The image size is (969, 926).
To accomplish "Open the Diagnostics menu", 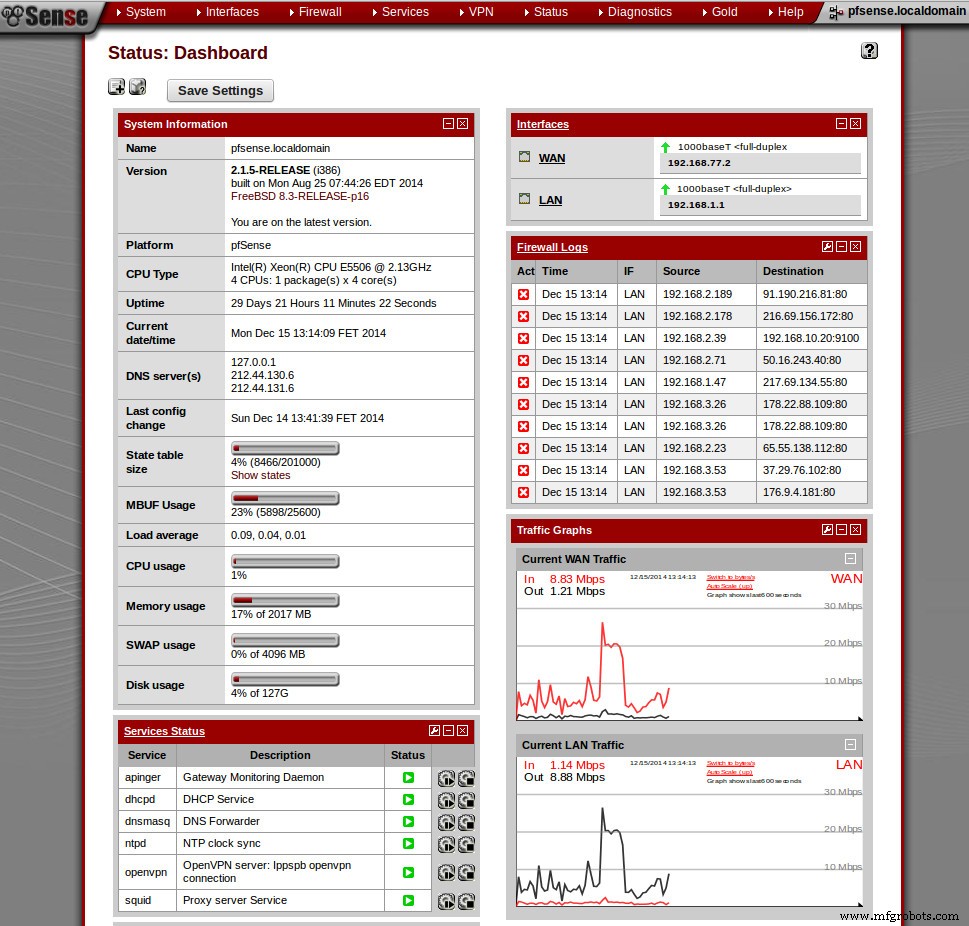I will pos(639,12).
